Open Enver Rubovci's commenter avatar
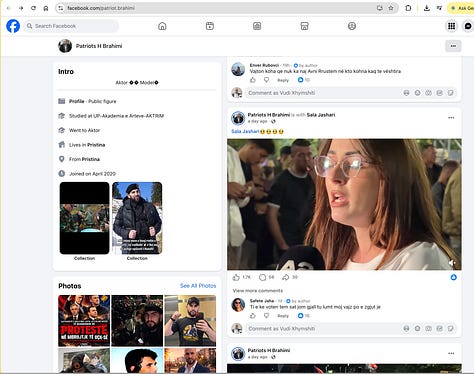Screen dimensions: 474x374 tap(238, 69)
